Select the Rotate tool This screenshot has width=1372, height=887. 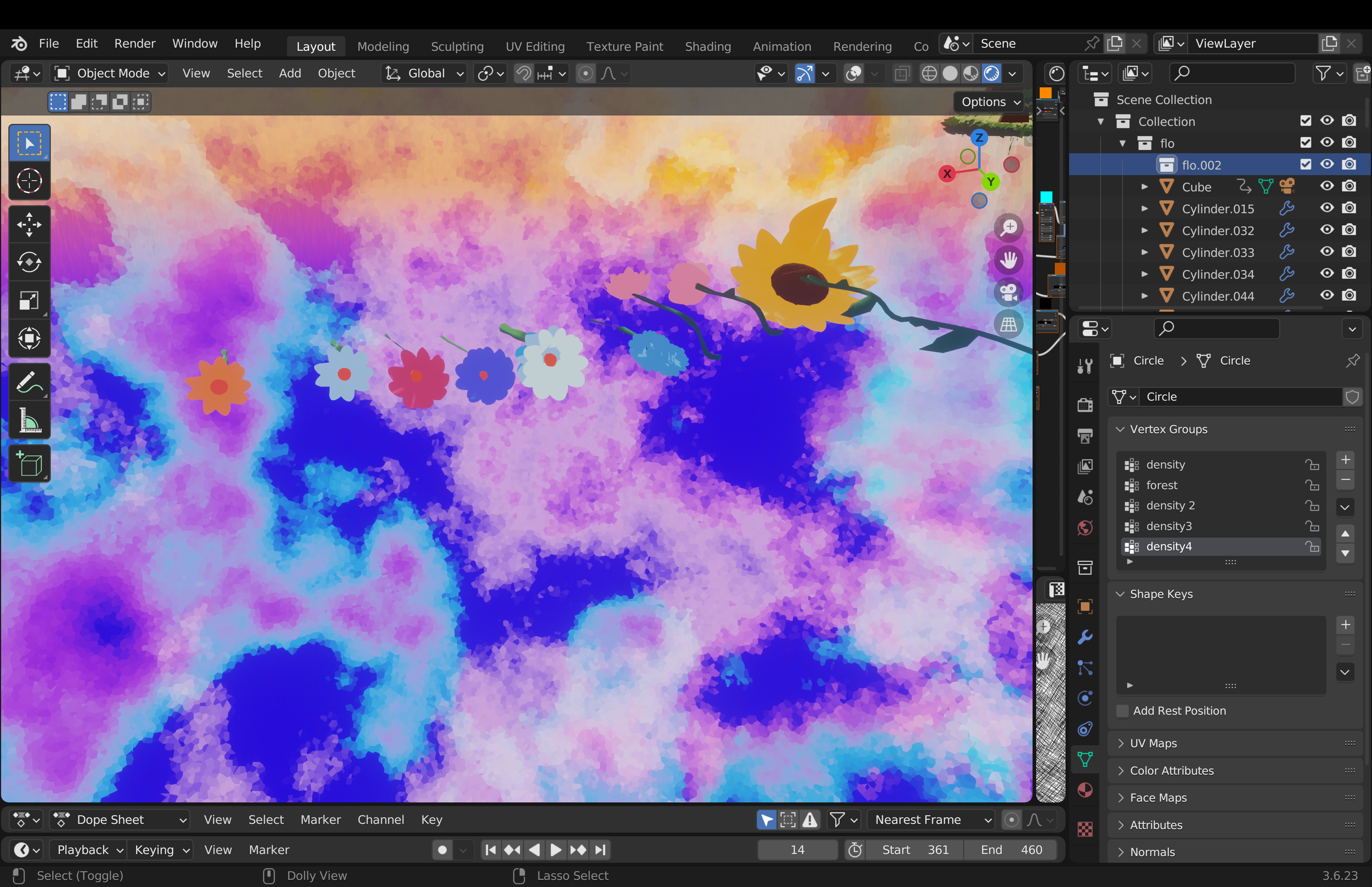29,263
